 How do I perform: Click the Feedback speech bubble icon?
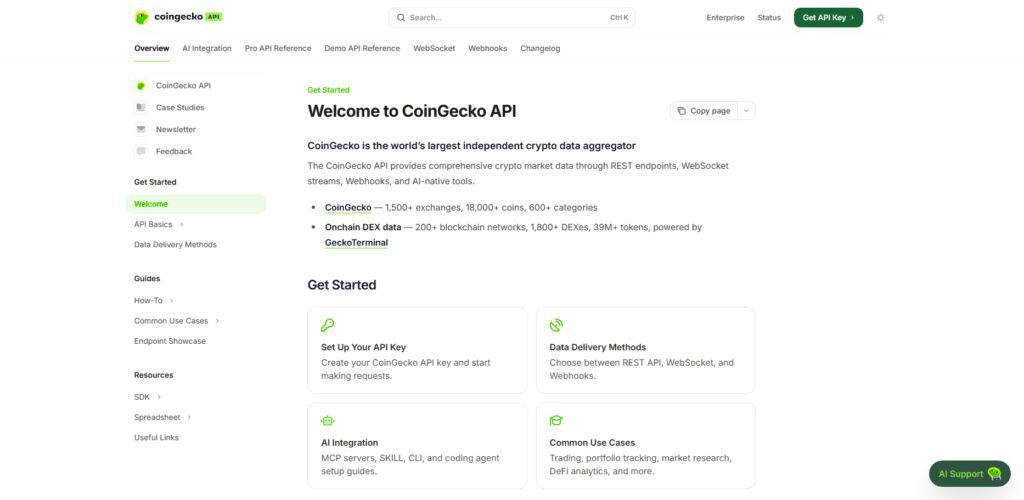coord(140,151)
